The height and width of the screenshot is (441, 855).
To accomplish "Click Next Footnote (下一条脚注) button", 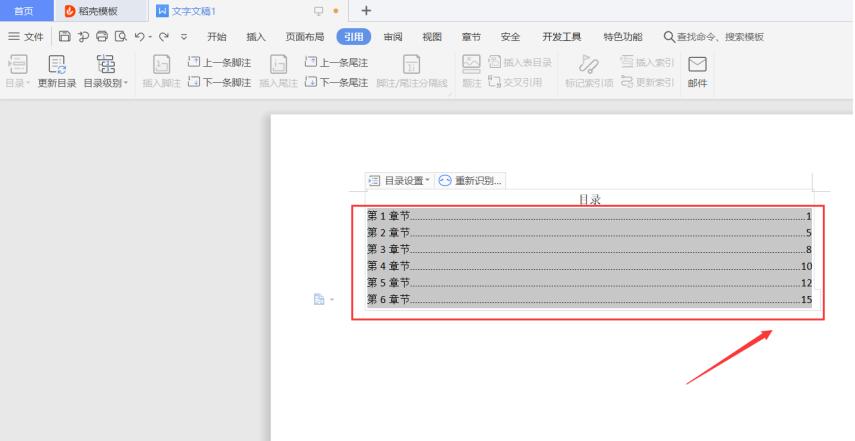I will tap(220, 82).
